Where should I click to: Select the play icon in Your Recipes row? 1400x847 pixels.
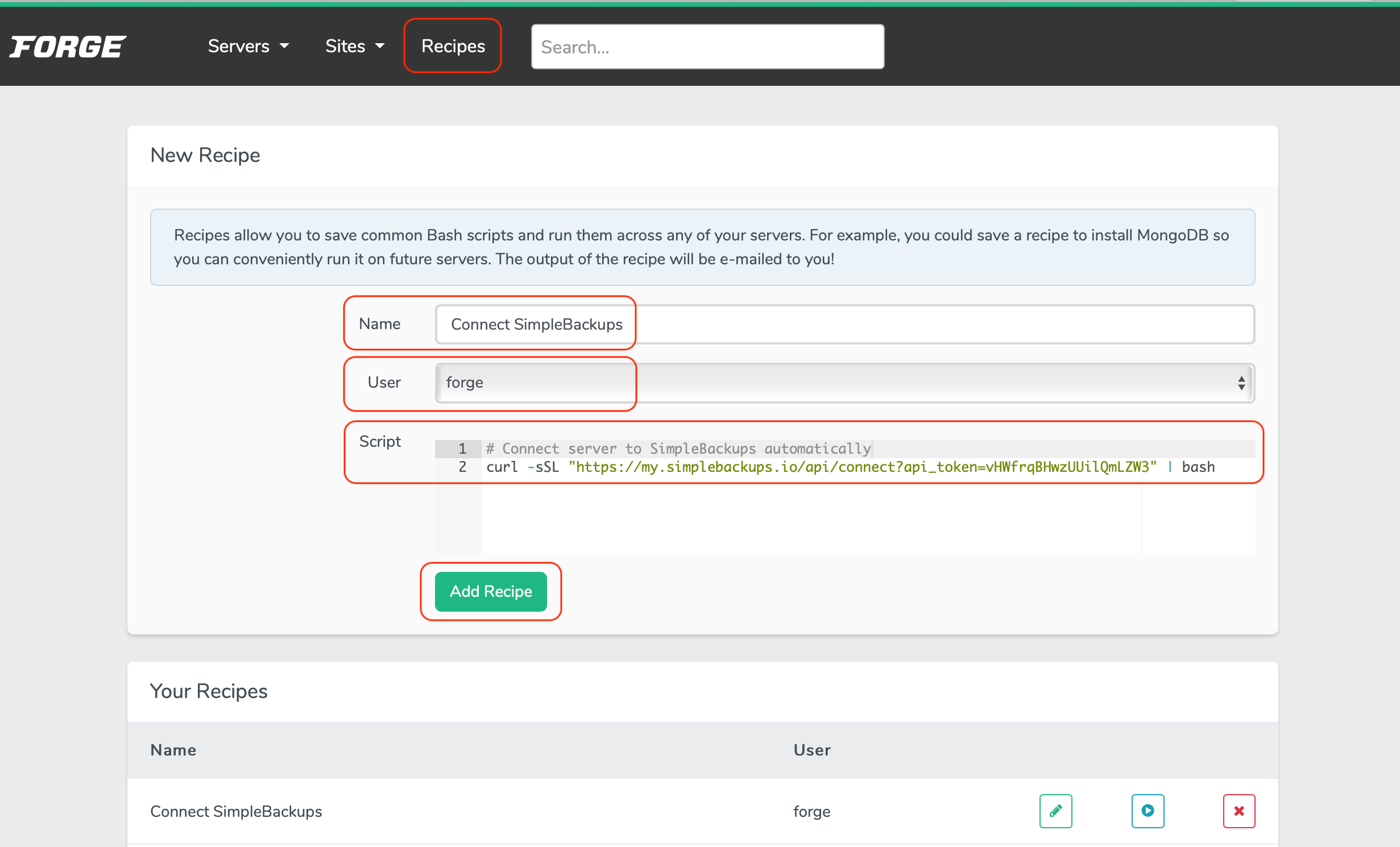[1148, 811]
